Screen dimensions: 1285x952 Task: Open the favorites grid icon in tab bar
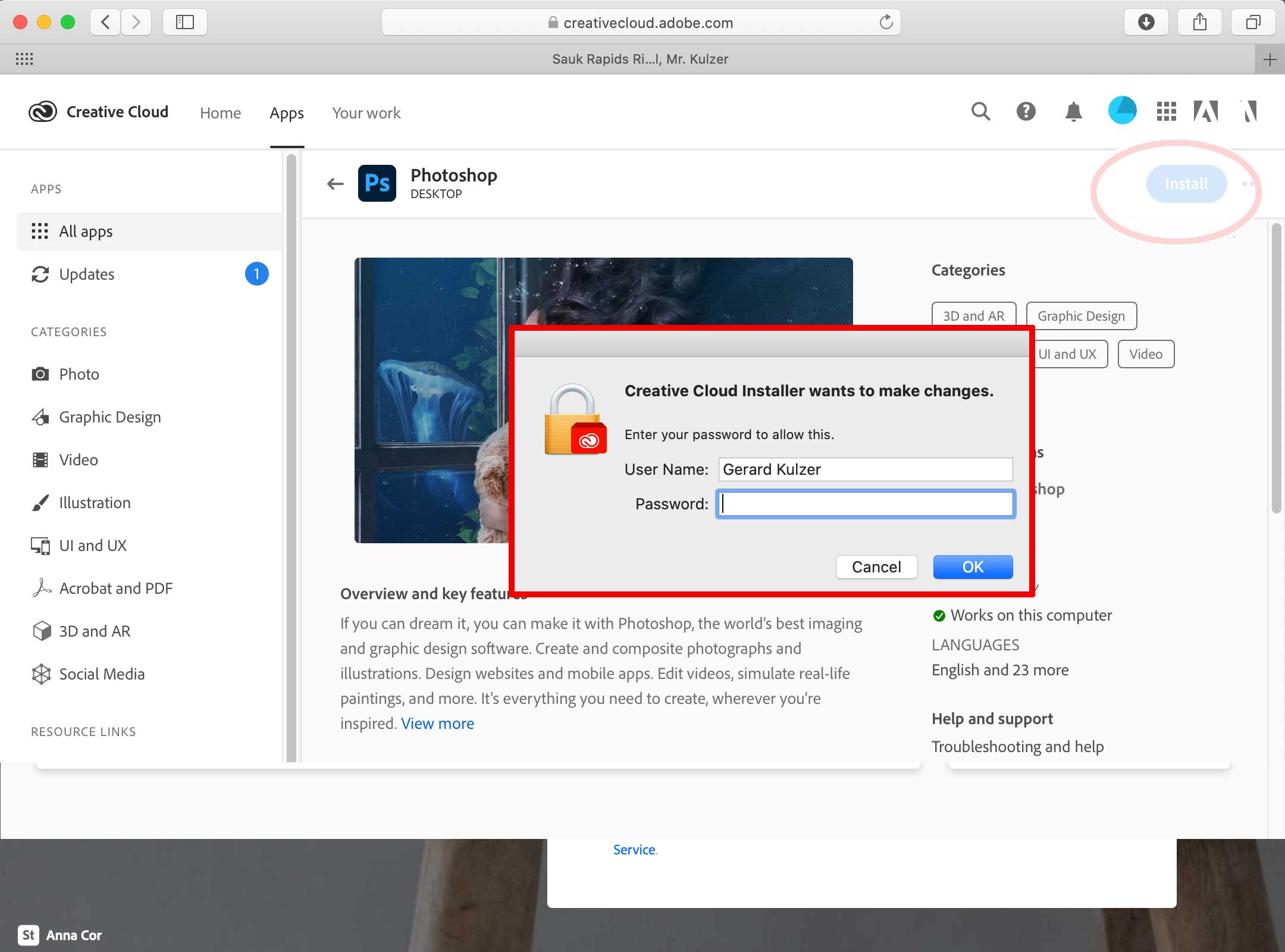point(24,59)
